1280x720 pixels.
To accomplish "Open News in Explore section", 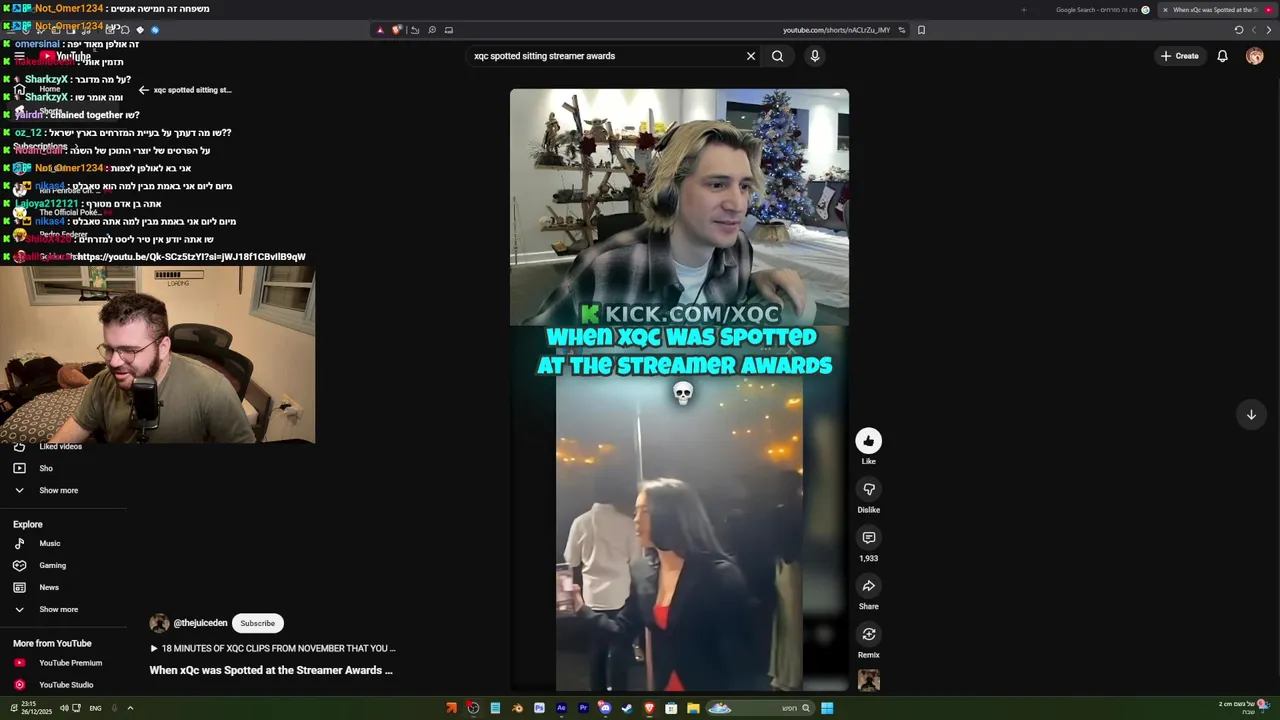I will (49, 588).
